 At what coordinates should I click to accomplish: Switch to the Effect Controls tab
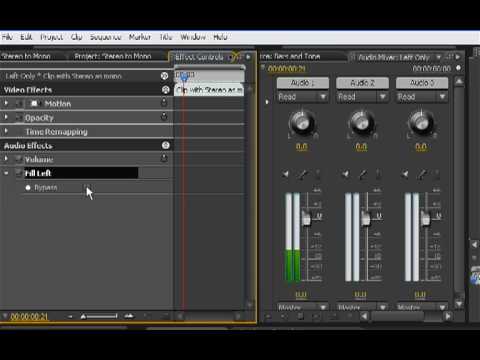[199, 57]
